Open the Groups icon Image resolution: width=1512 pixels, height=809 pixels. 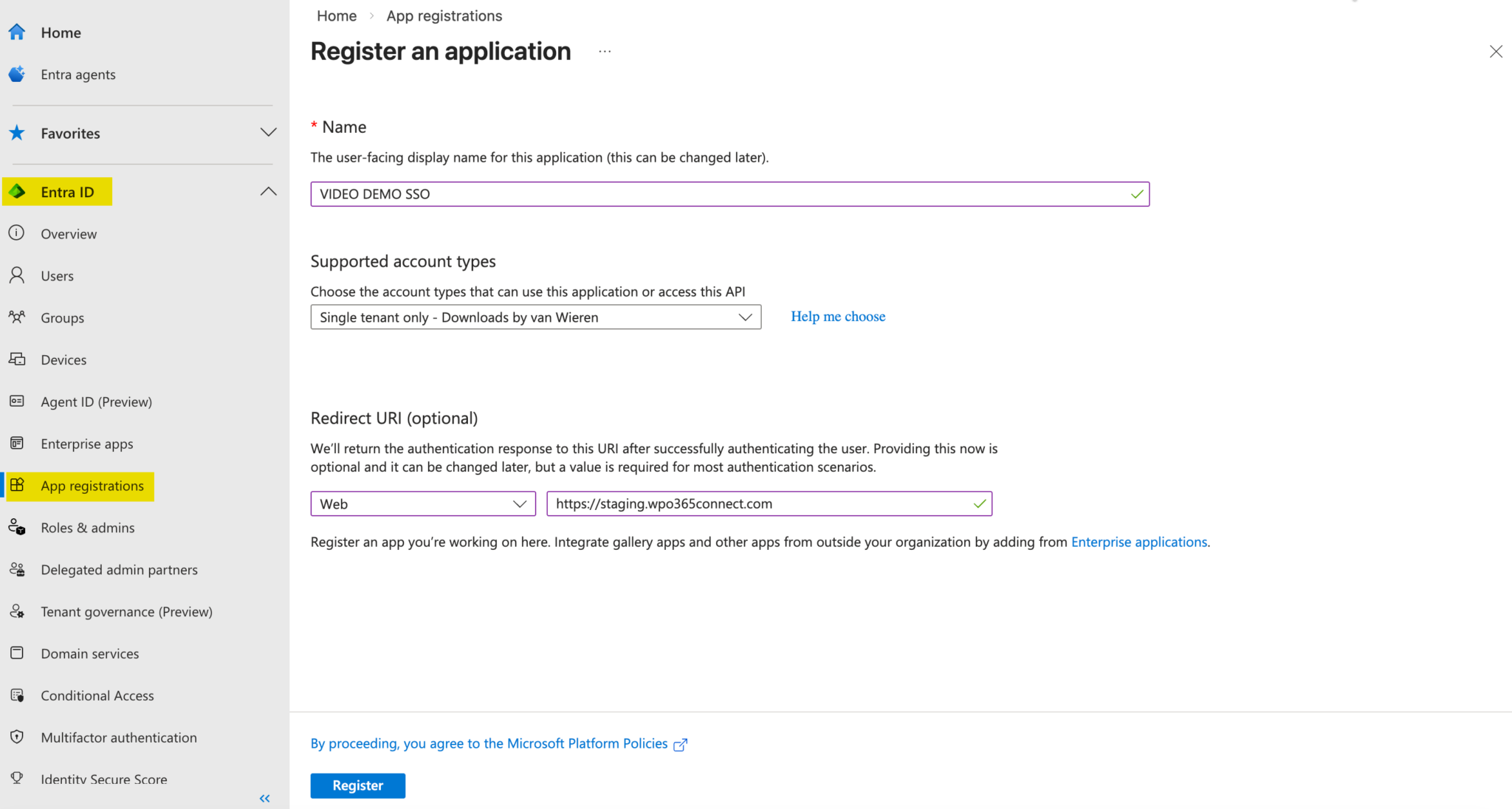pyautogui.click(x=17, y=317)
